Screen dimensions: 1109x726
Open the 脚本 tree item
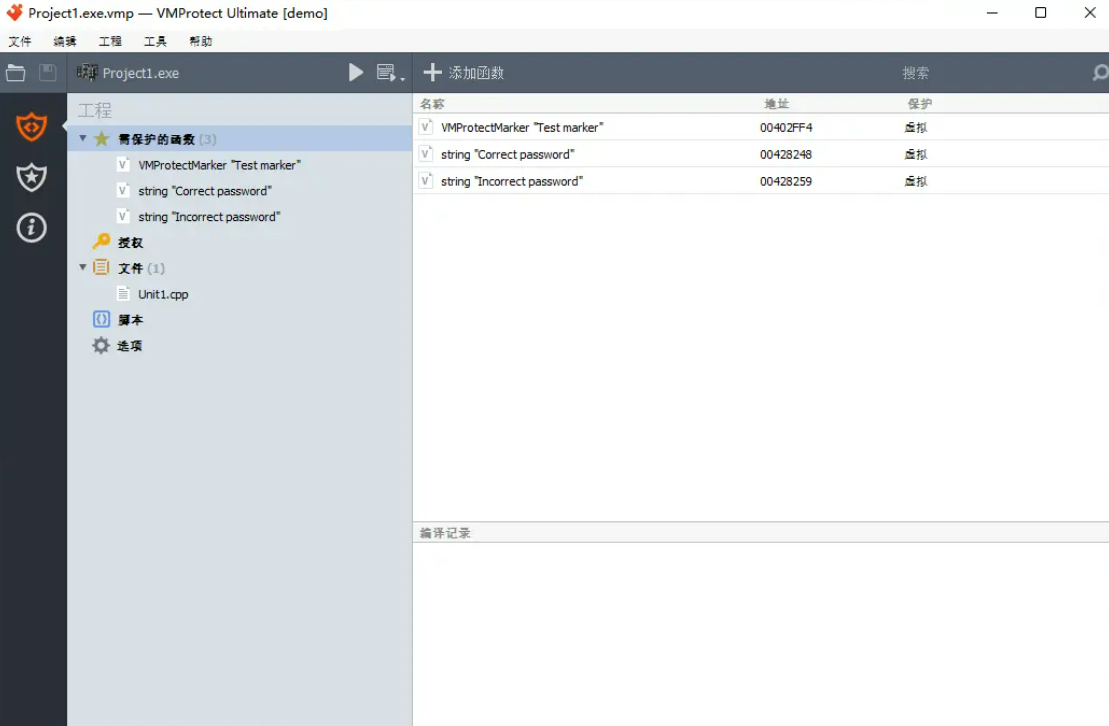click(x=130, y=320)
